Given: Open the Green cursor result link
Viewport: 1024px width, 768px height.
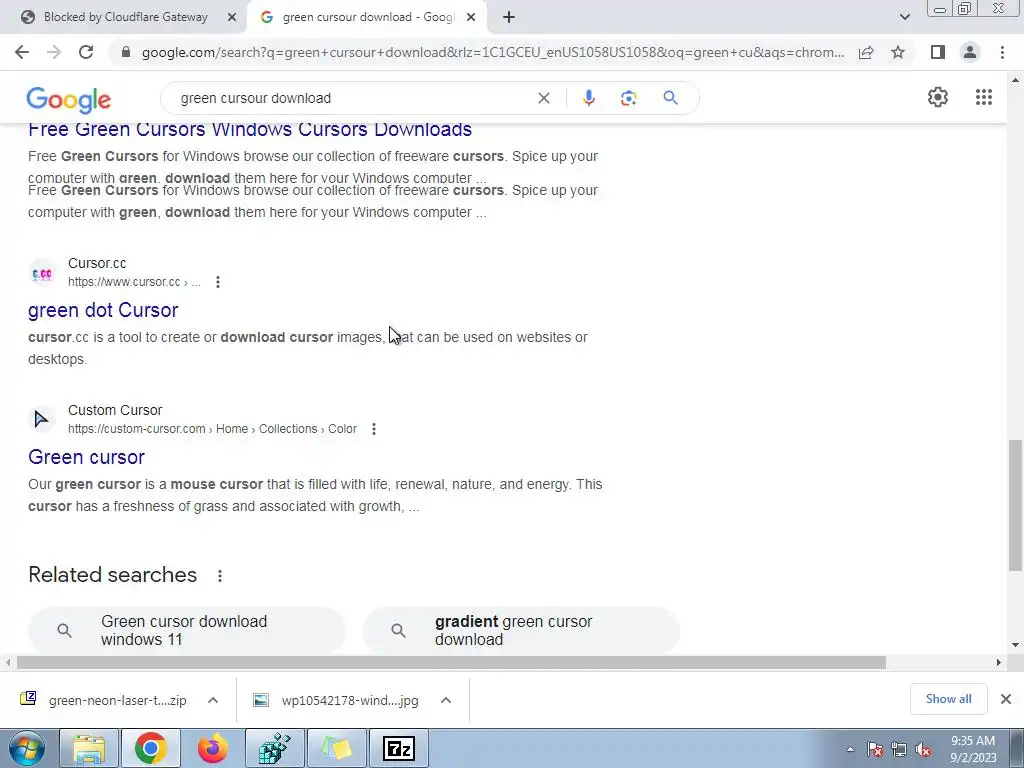Looking at the screenshot, I should click(x=86, y=457).
